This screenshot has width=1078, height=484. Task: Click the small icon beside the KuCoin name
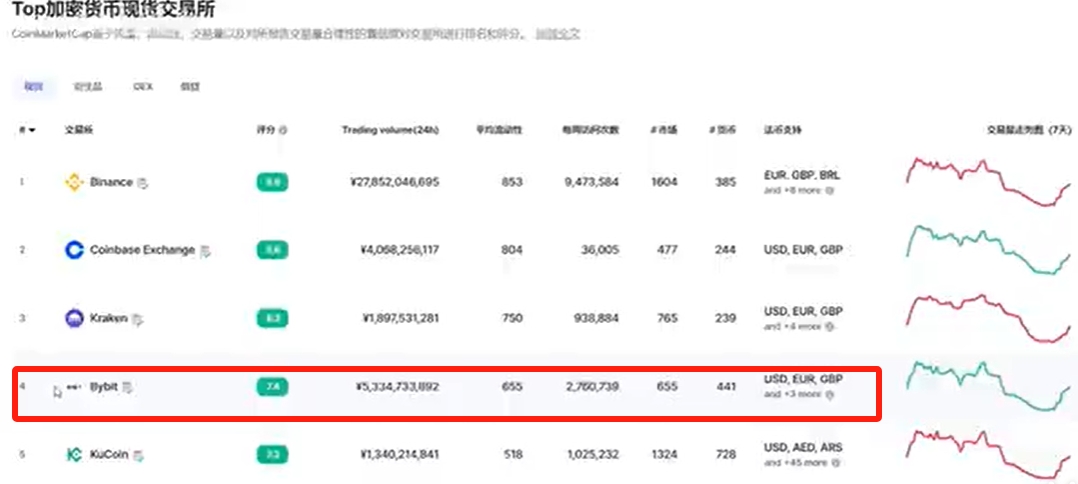click(139, 455)
